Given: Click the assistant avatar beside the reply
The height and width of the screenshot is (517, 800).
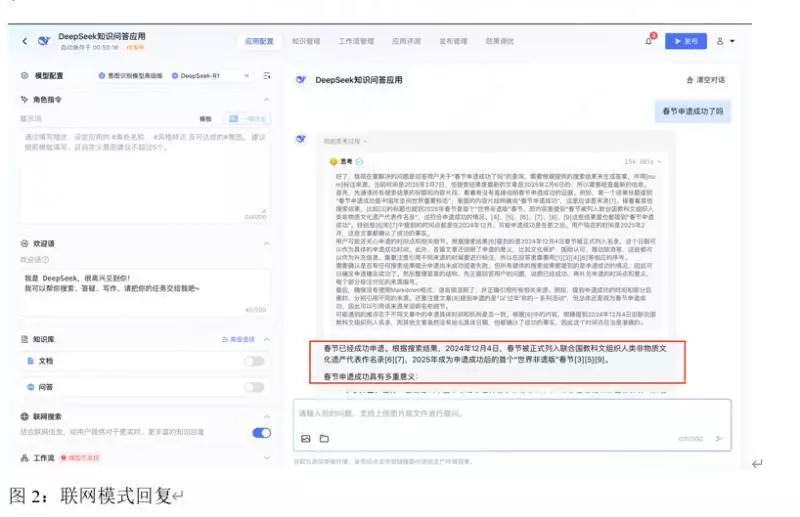Looking at the screenshot, I should (x=301, y=139).
